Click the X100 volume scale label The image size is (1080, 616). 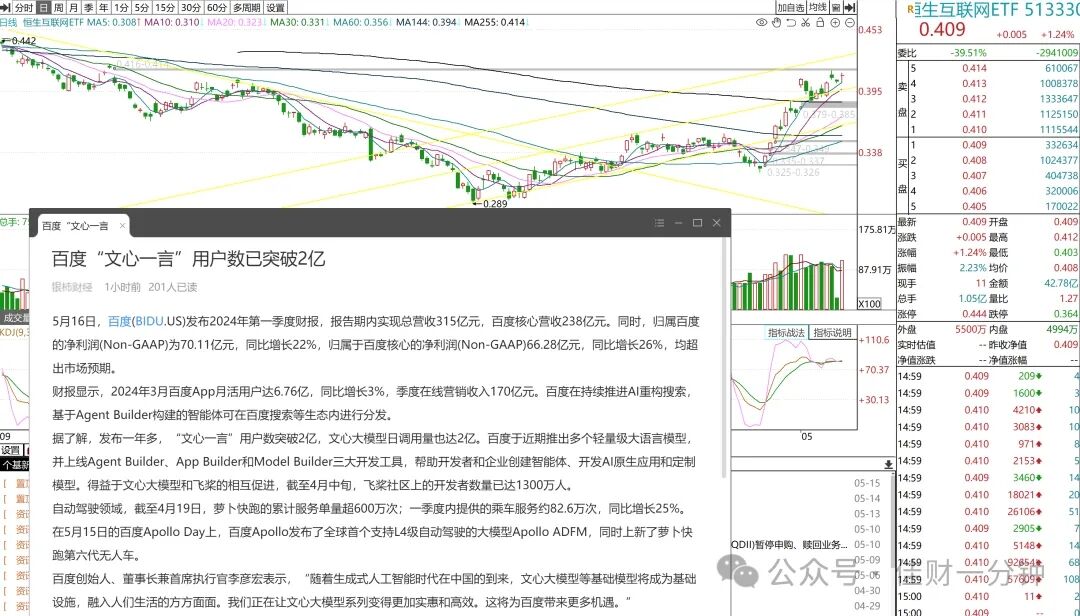click(869, 304)
